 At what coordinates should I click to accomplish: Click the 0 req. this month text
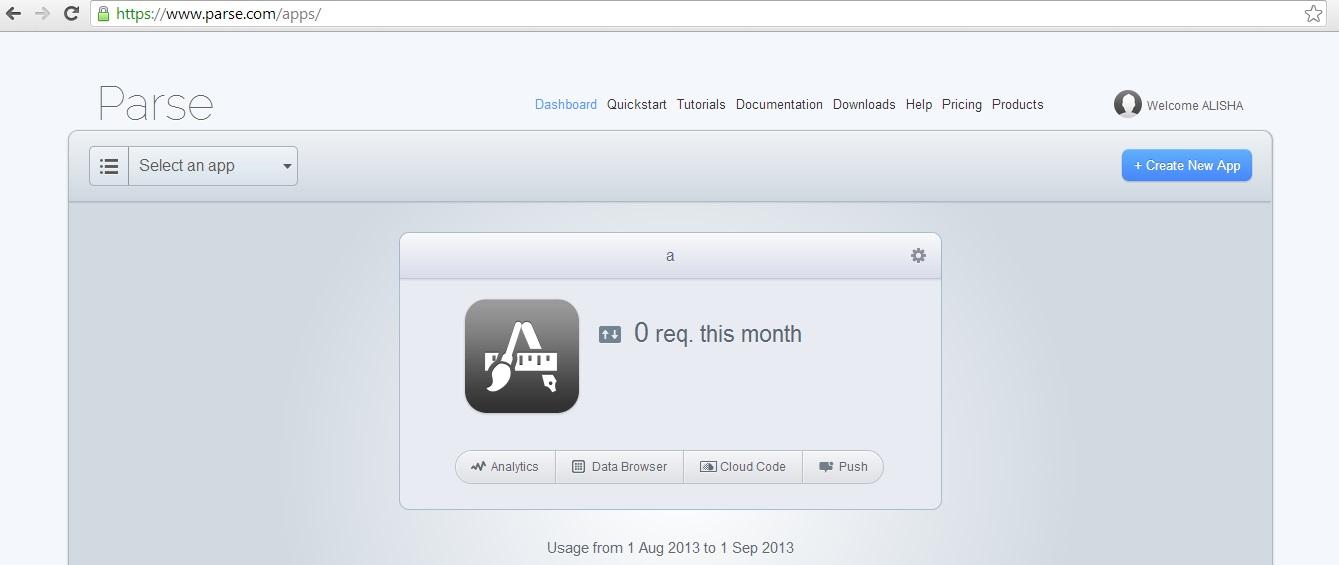(x=718, y=334)
